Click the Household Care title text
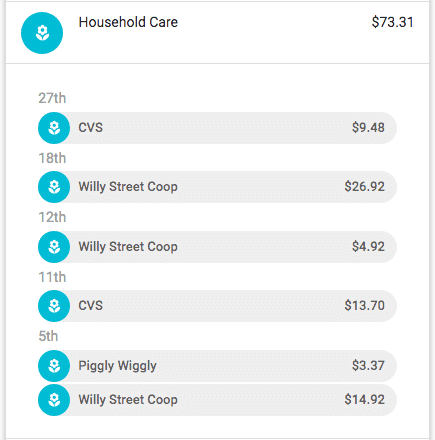435x440 pixels. pos(128,22)
